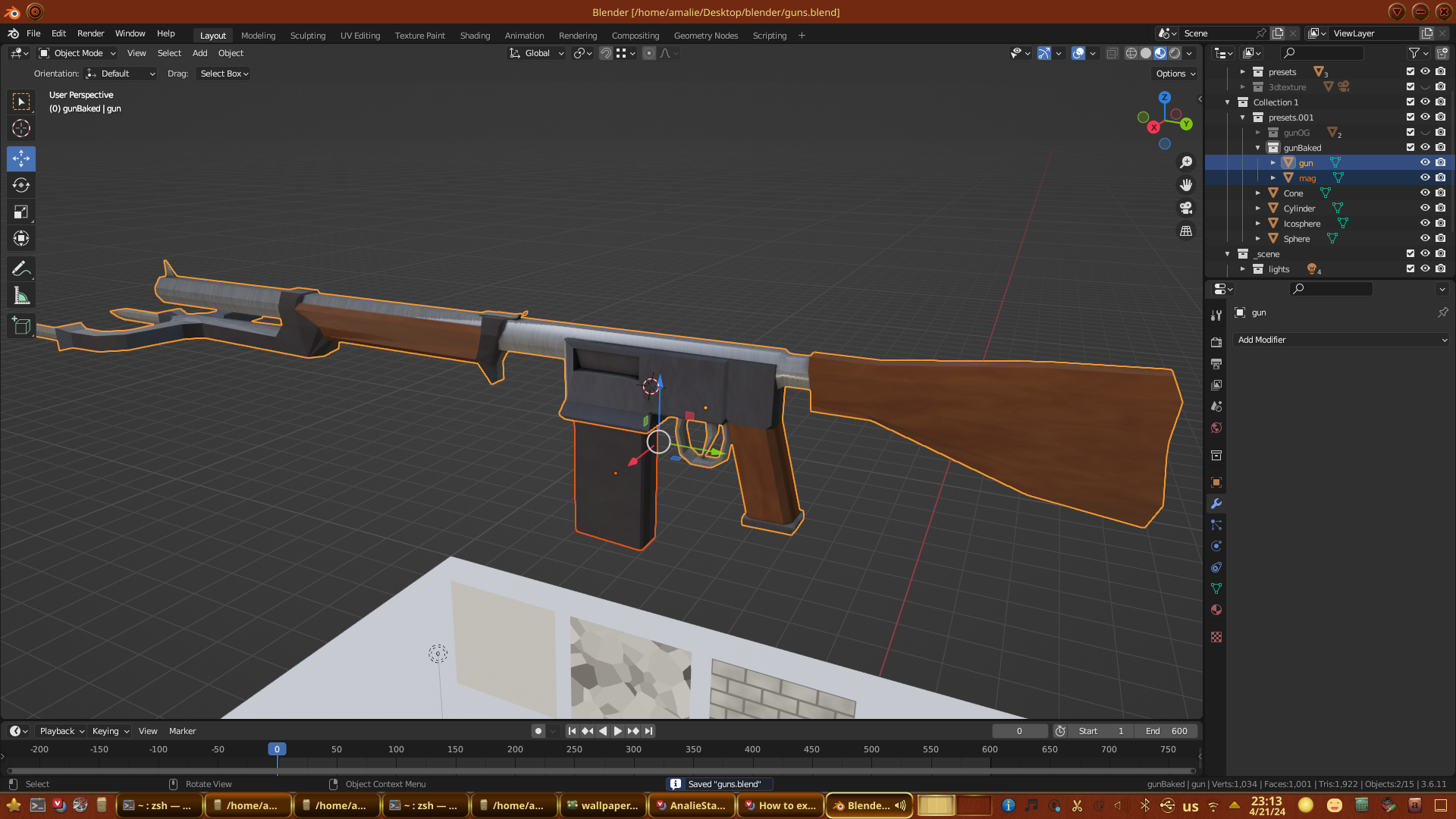Viewport: 1456px width, 819px height.
Task: Expand the lights collection
Action: coord(1242,269)
